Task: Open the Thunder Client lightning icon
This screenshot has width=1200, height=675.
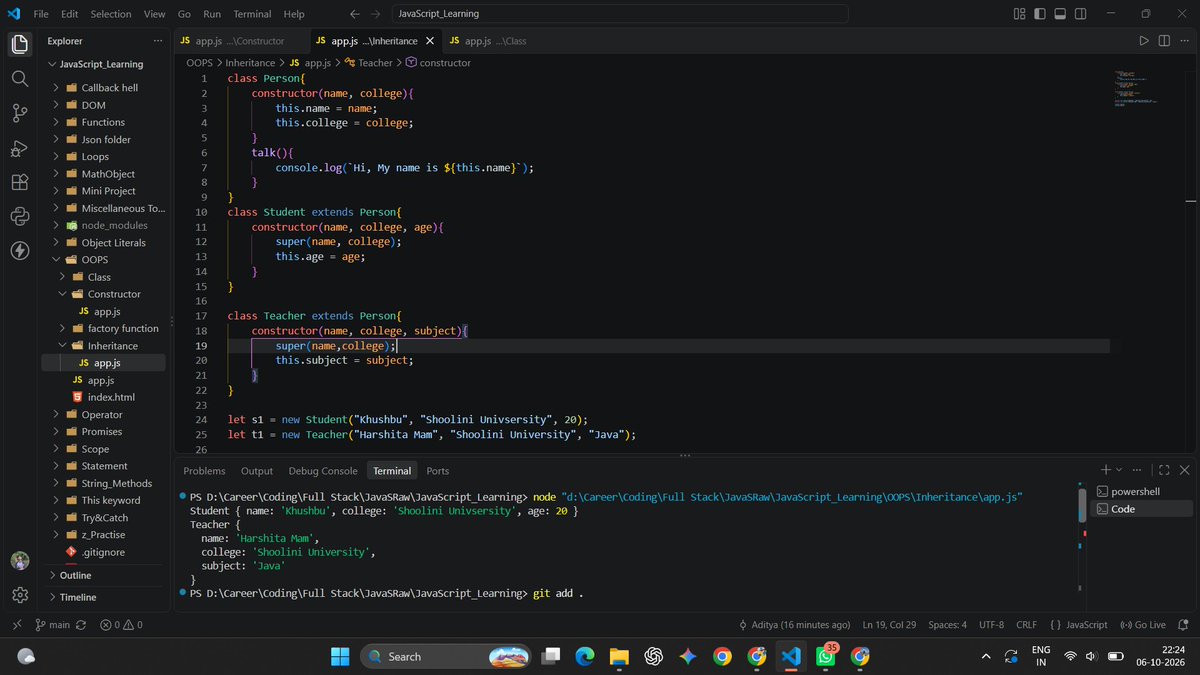Action: tap(19, 250)
